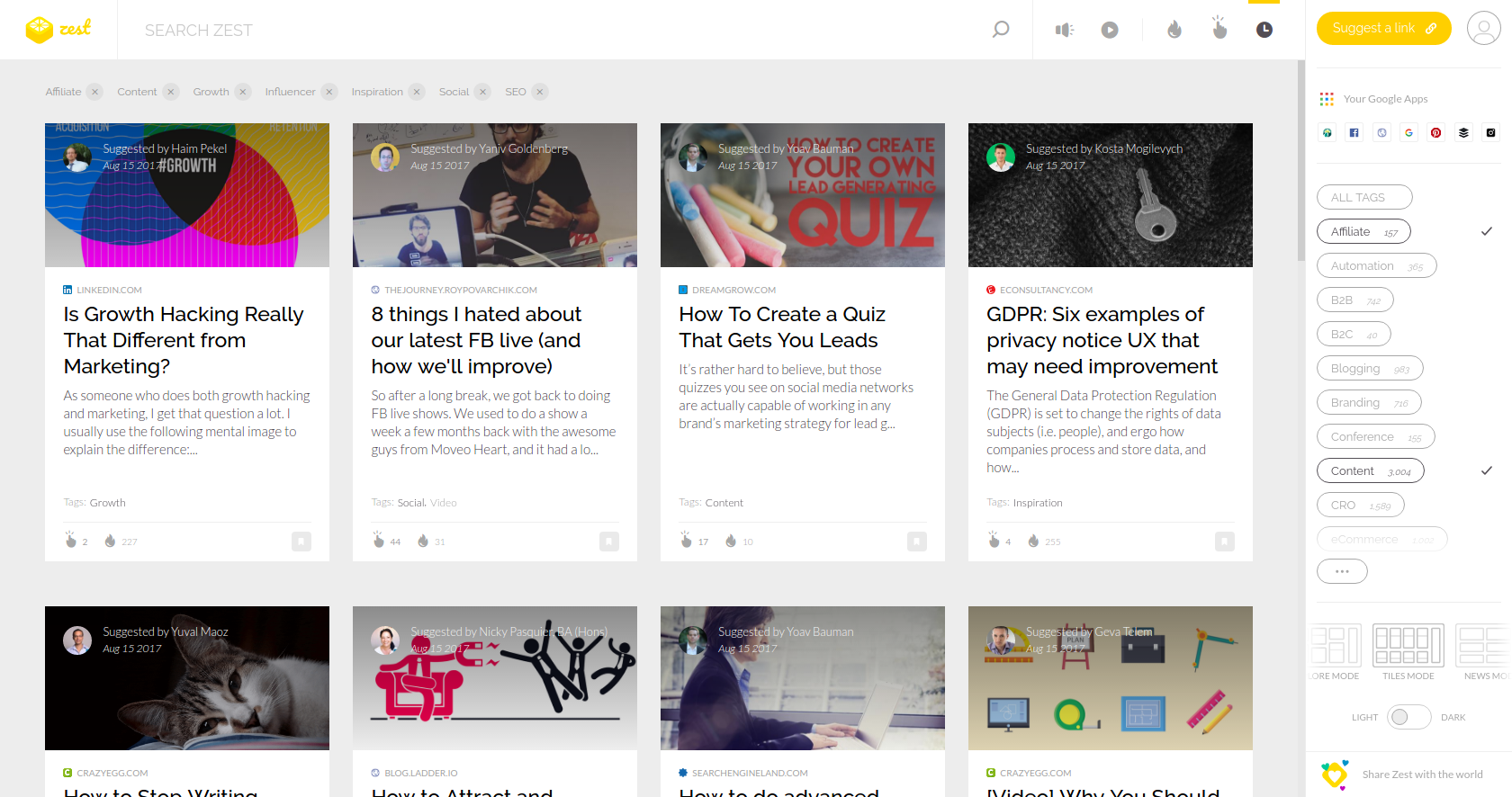Expand more tags with ellipsis button
1512x797 pixels.
1342,571
